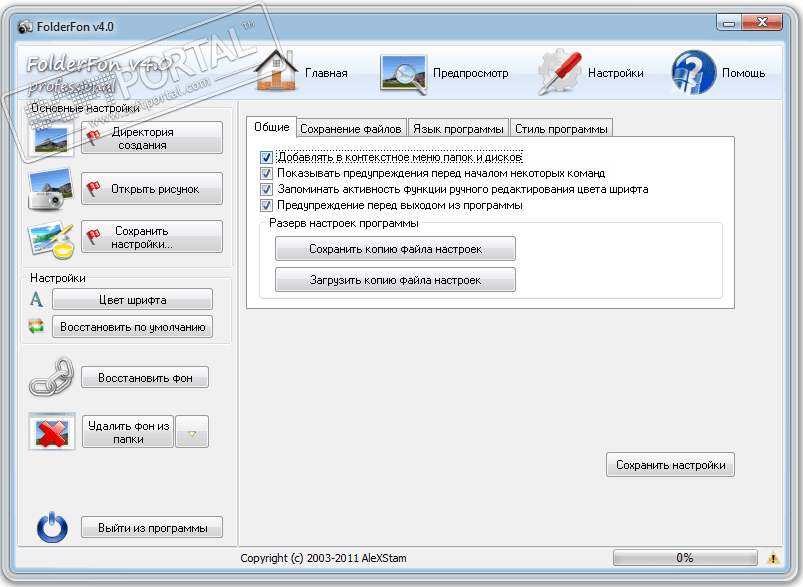The width and height of the screenshot is (803, 587).
Task: Click the Удалить фон из папки button
Action: [128, 432]
